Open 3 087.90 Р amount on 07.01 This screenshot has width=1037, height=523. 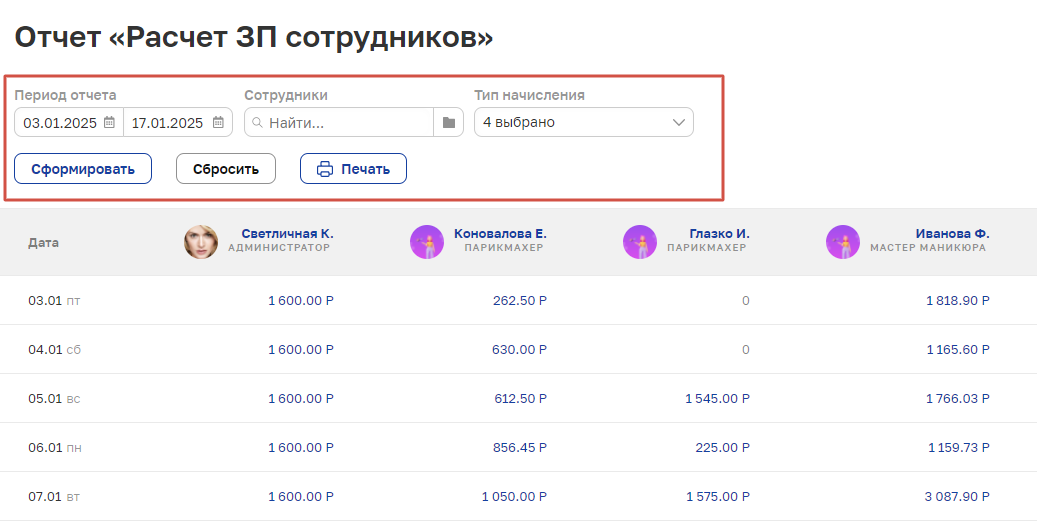point(956,497)
